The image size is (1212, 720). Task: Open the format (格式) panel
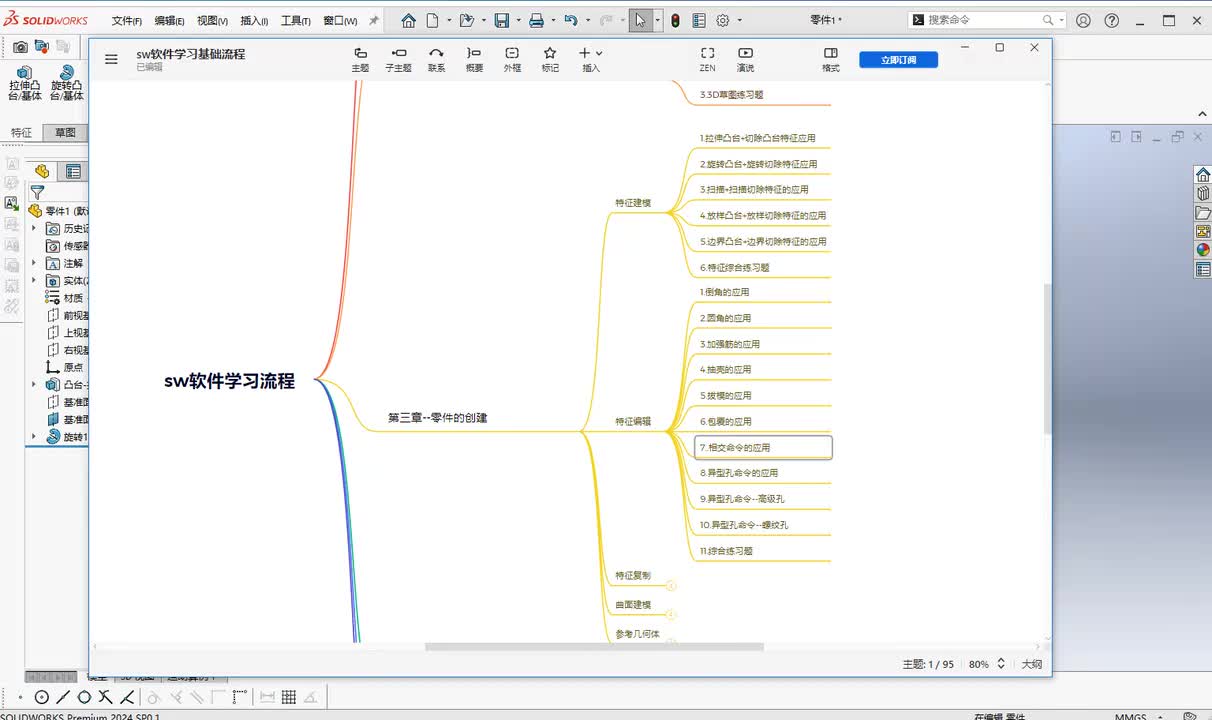click(x=831, y=60)
